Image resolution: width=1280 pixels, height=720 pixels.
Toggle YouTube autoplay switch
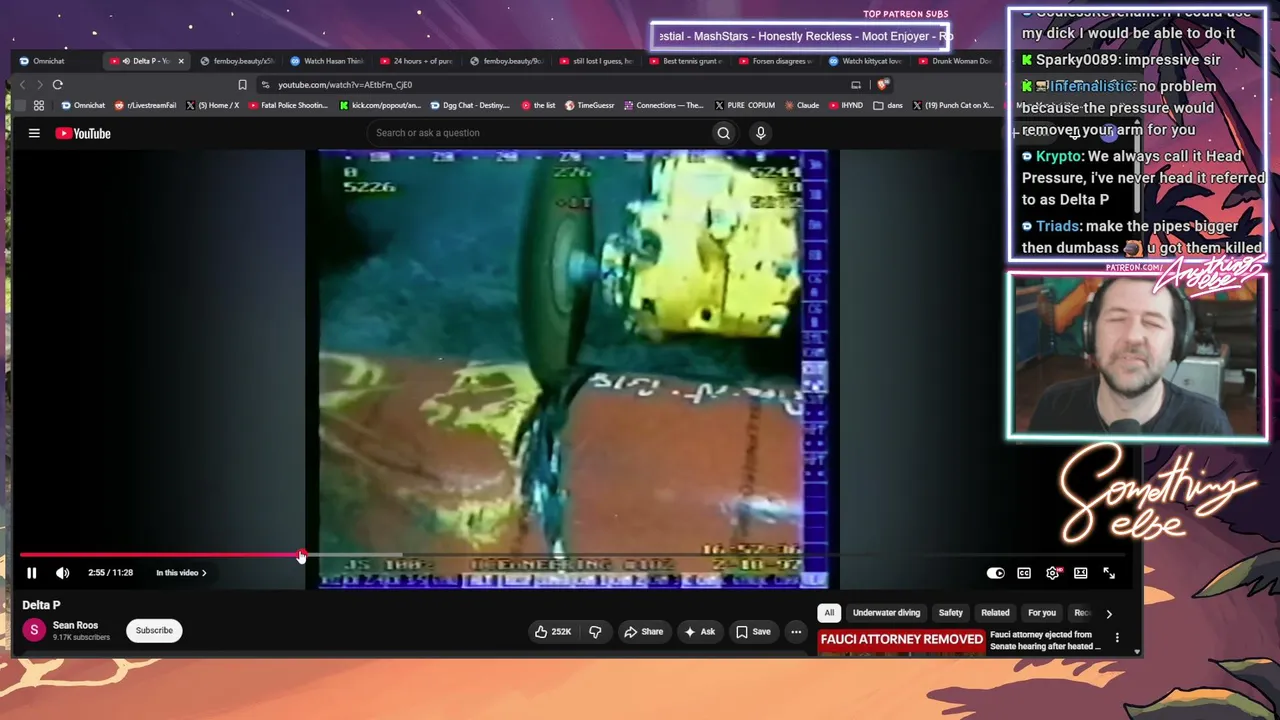pyautogui.click(x=995, y=573)
